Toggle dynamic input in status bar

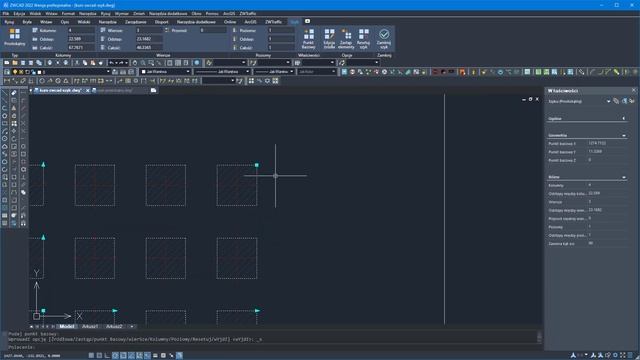pyautogui.click(x=147, y=356)
